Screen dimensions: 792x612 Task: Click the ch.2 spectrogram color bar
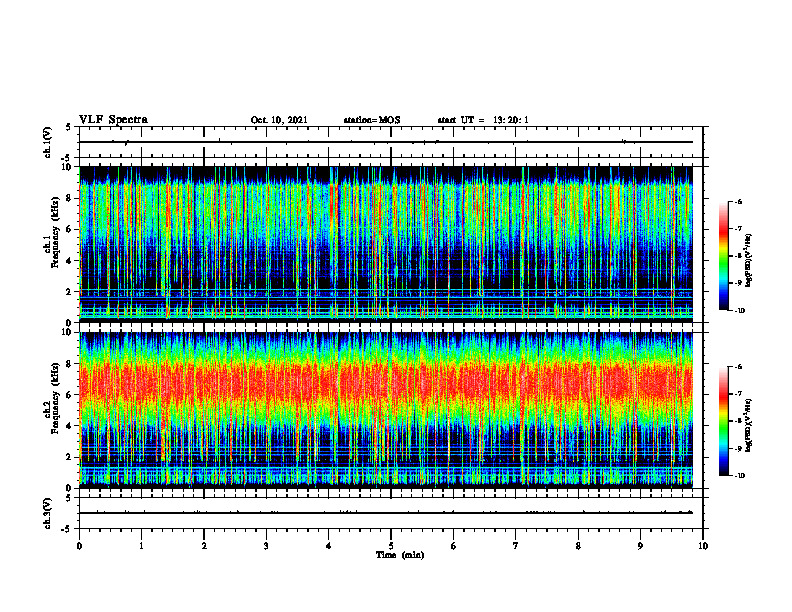(x=724, y=421)
